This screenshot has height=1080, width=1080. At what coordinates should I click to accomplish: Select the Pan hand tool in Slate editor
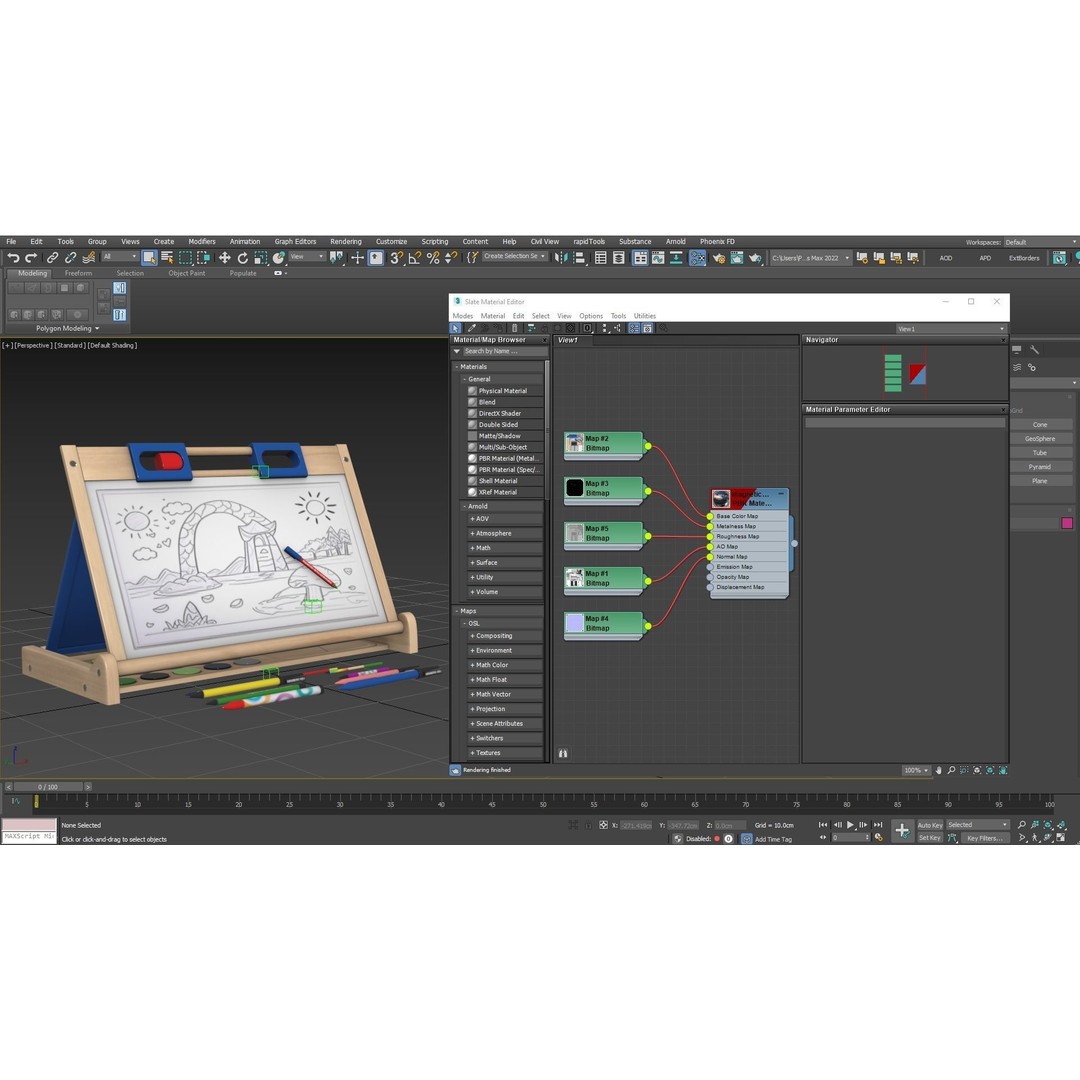[x=938, y=770]
